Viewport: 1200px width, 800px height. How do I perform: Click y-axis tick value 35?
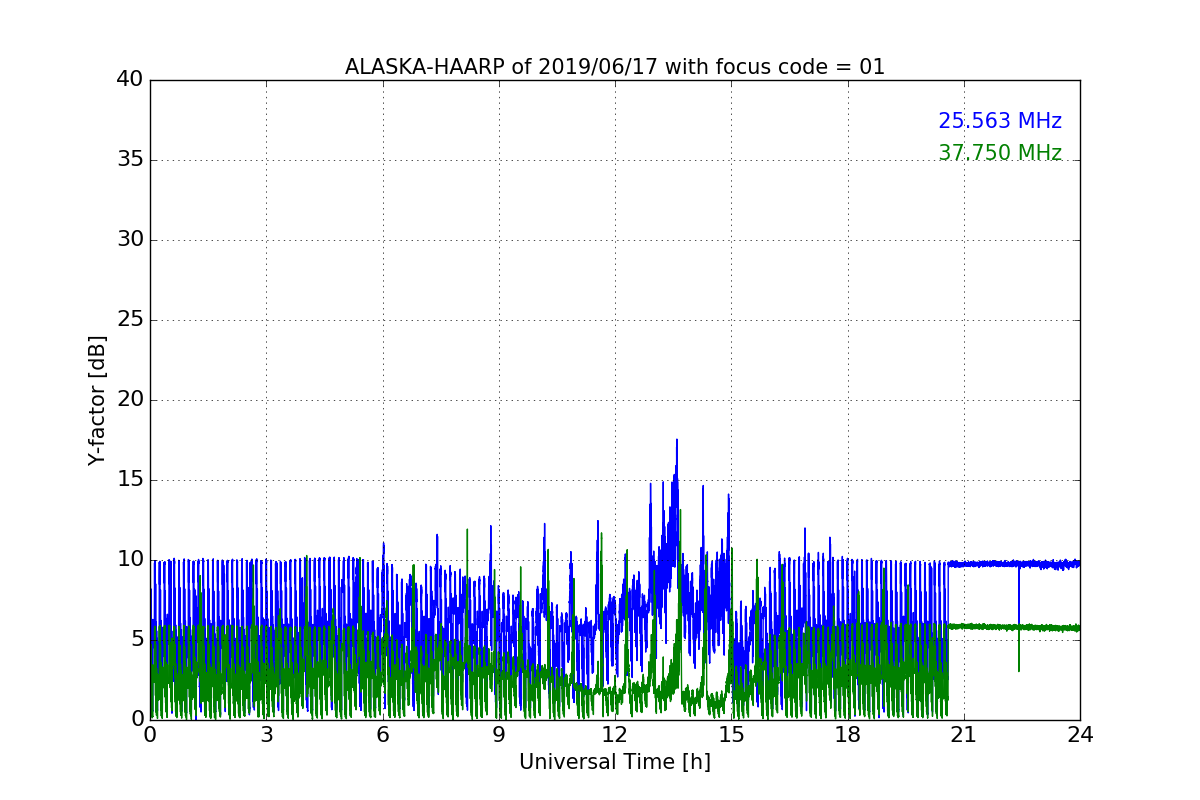131,160
